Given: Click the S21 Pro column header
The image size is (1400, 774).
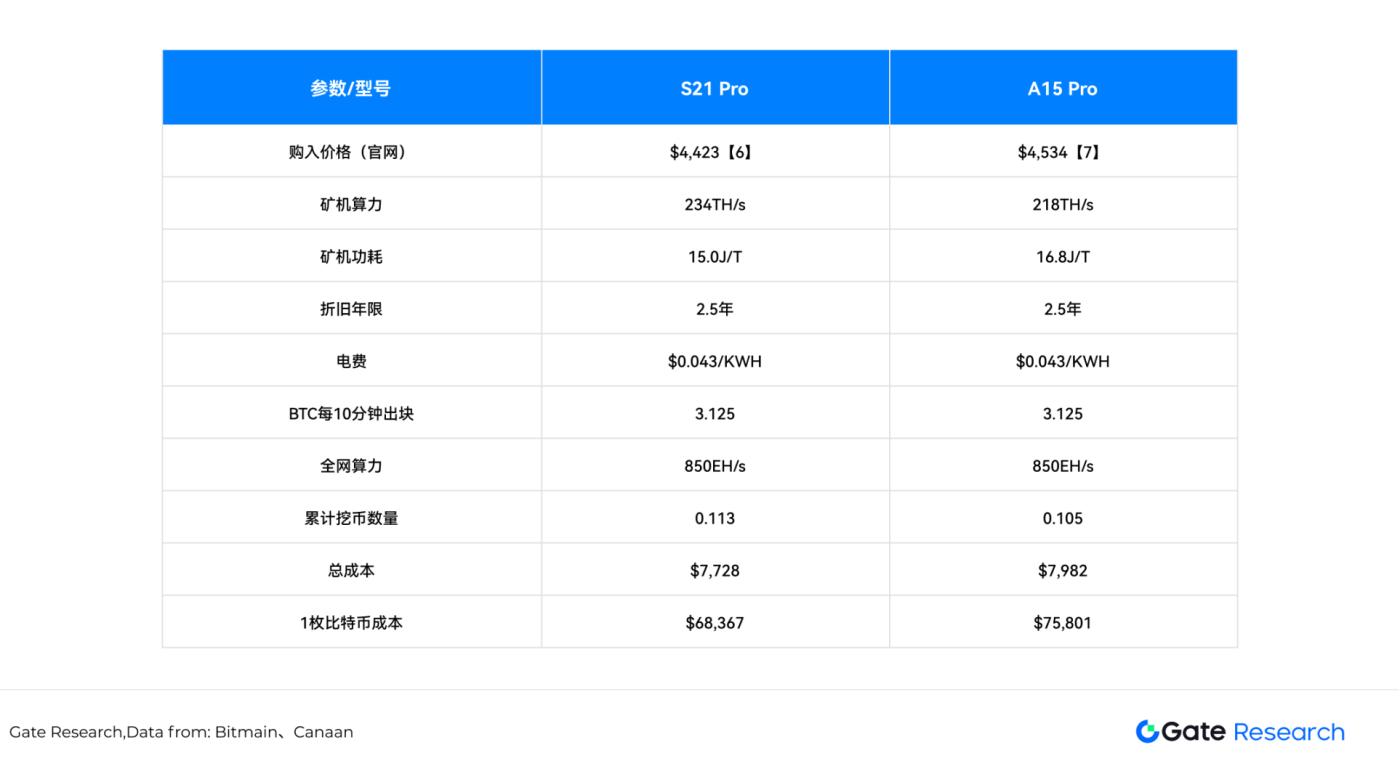Looking at the screenshot, I should 714,87.
